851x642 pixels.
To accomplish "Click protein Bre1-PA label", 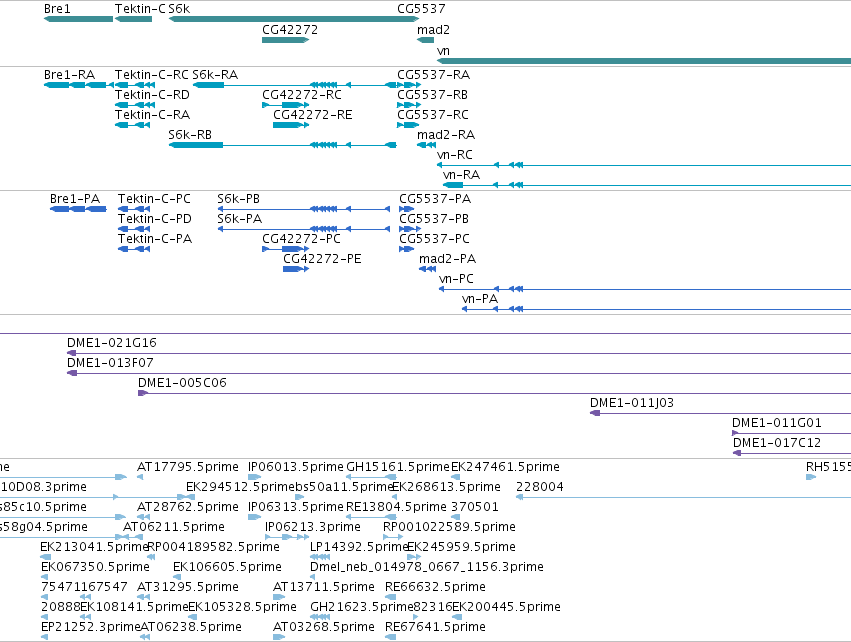I will coord(75,199).
